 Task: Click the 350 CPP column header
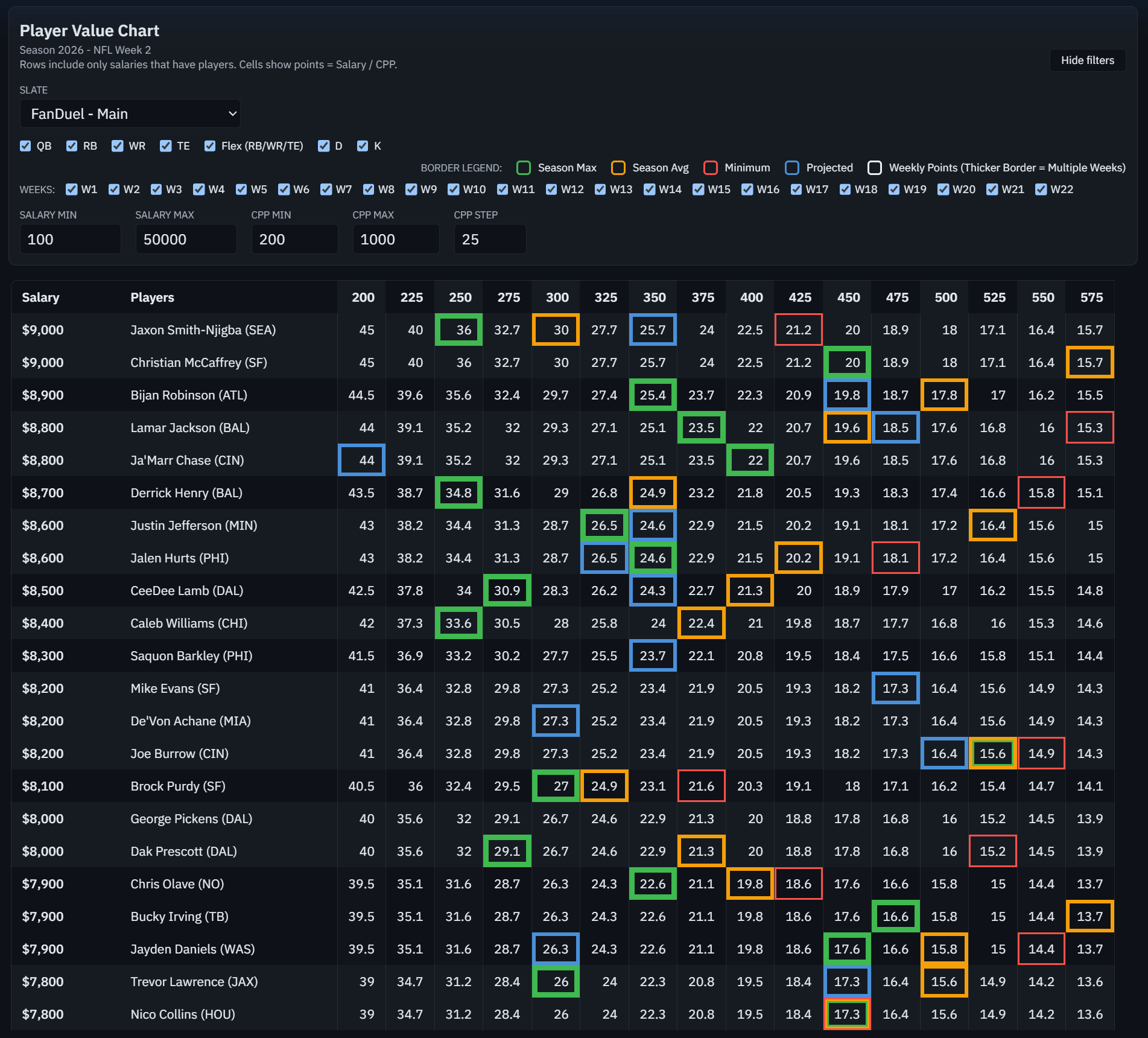pyautogui.click(x=654, y=298)
